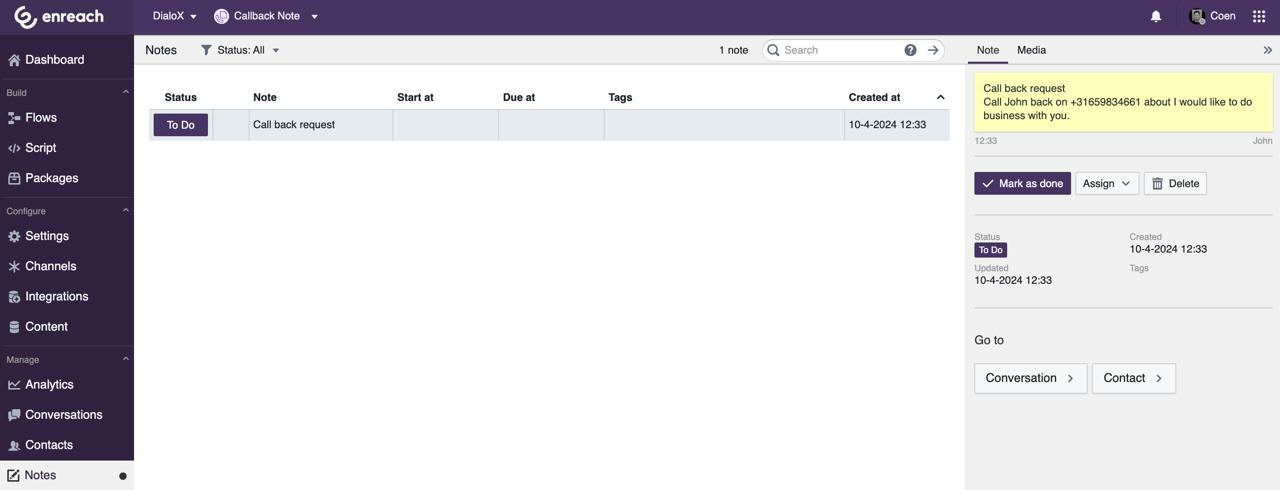
Task: Sort by the Created at column
Action: click(x=874, y=97)
